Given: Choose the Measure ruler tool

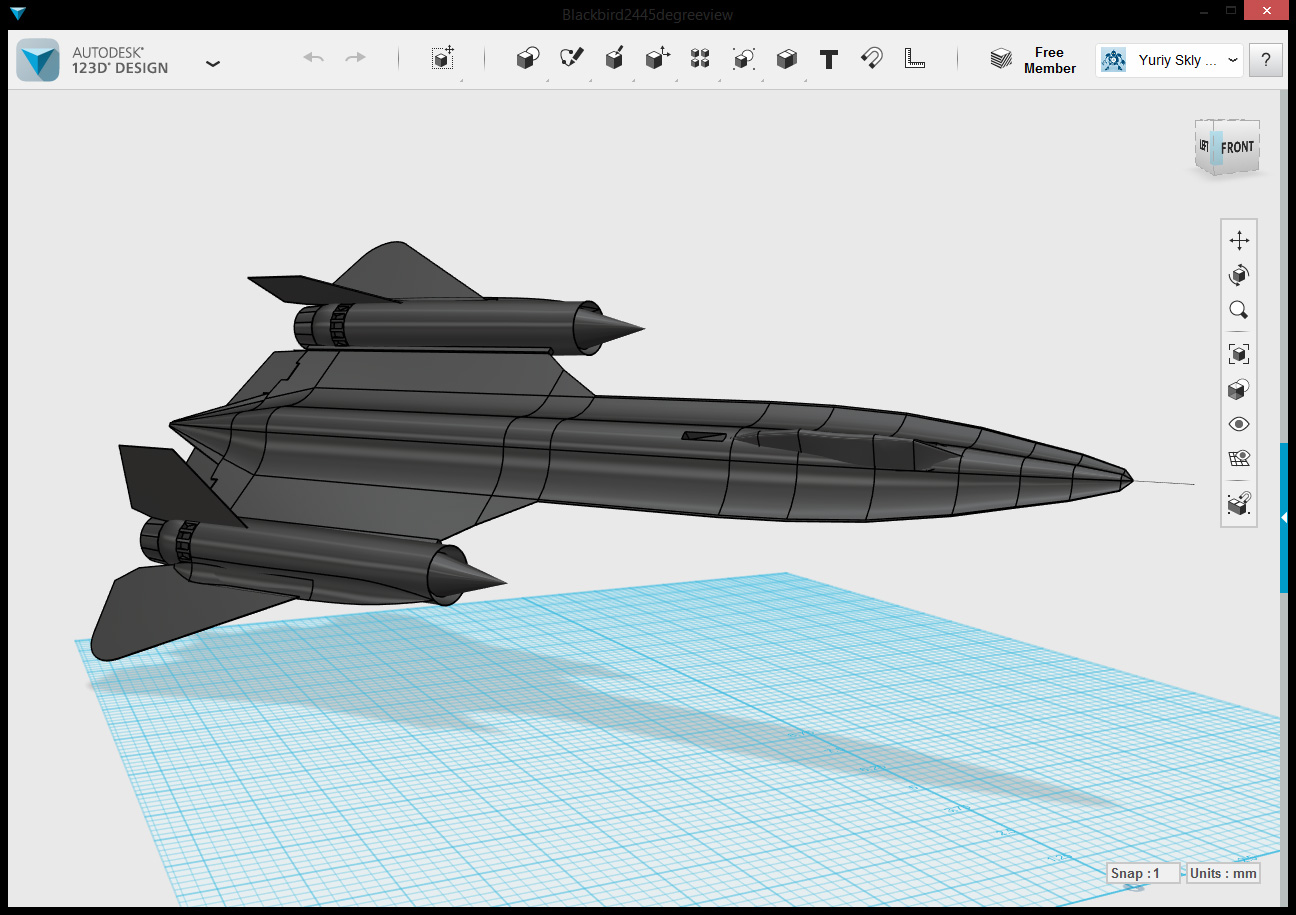Looking at the screenshot, I should point(914,59).
